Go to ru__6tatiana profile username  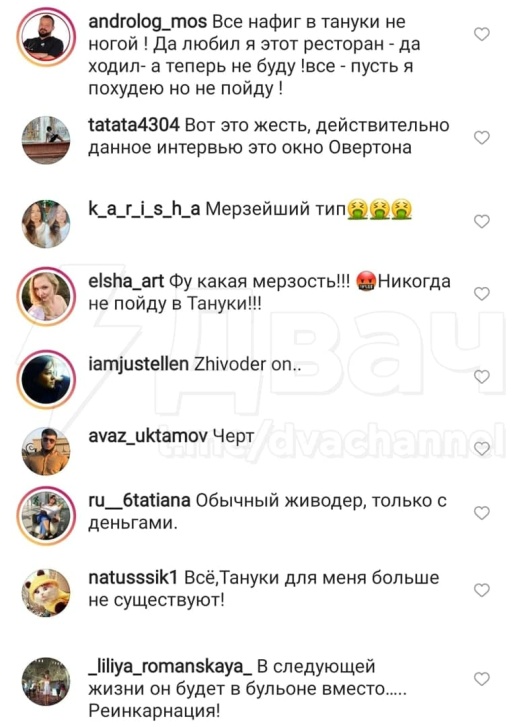pos(139,501)
